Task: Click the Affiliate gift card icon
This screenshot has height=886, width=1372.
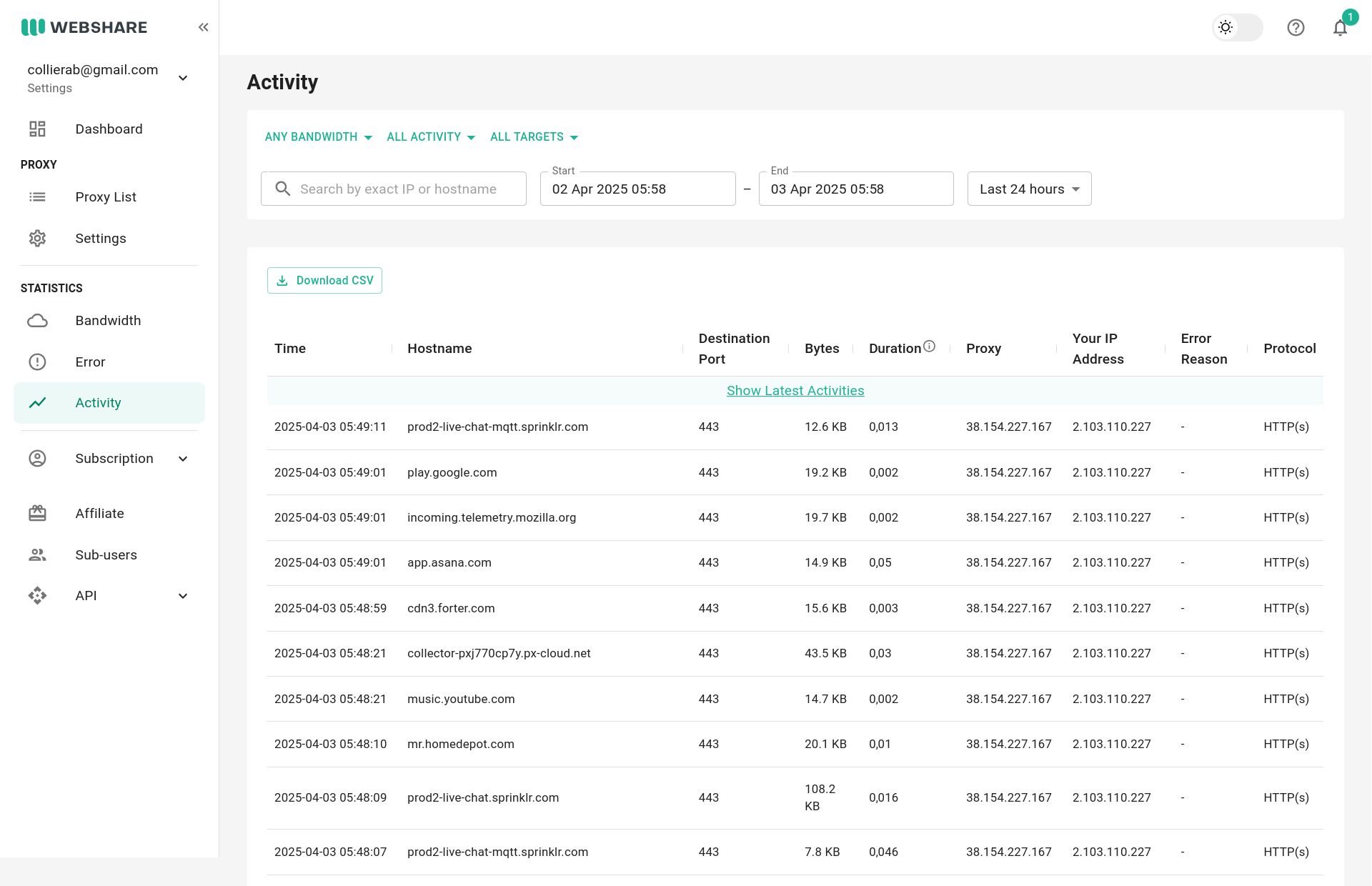Action: pyautogui.click(x=37, y=514)
